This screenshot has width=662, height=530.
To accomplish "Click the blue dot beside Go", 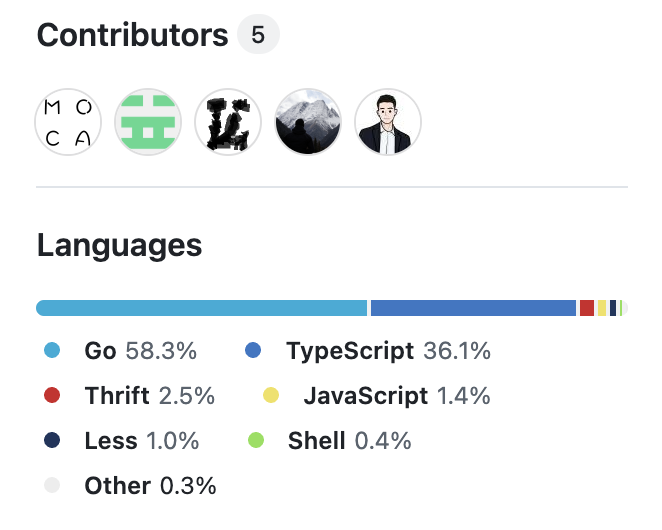I will pos(53,351).
